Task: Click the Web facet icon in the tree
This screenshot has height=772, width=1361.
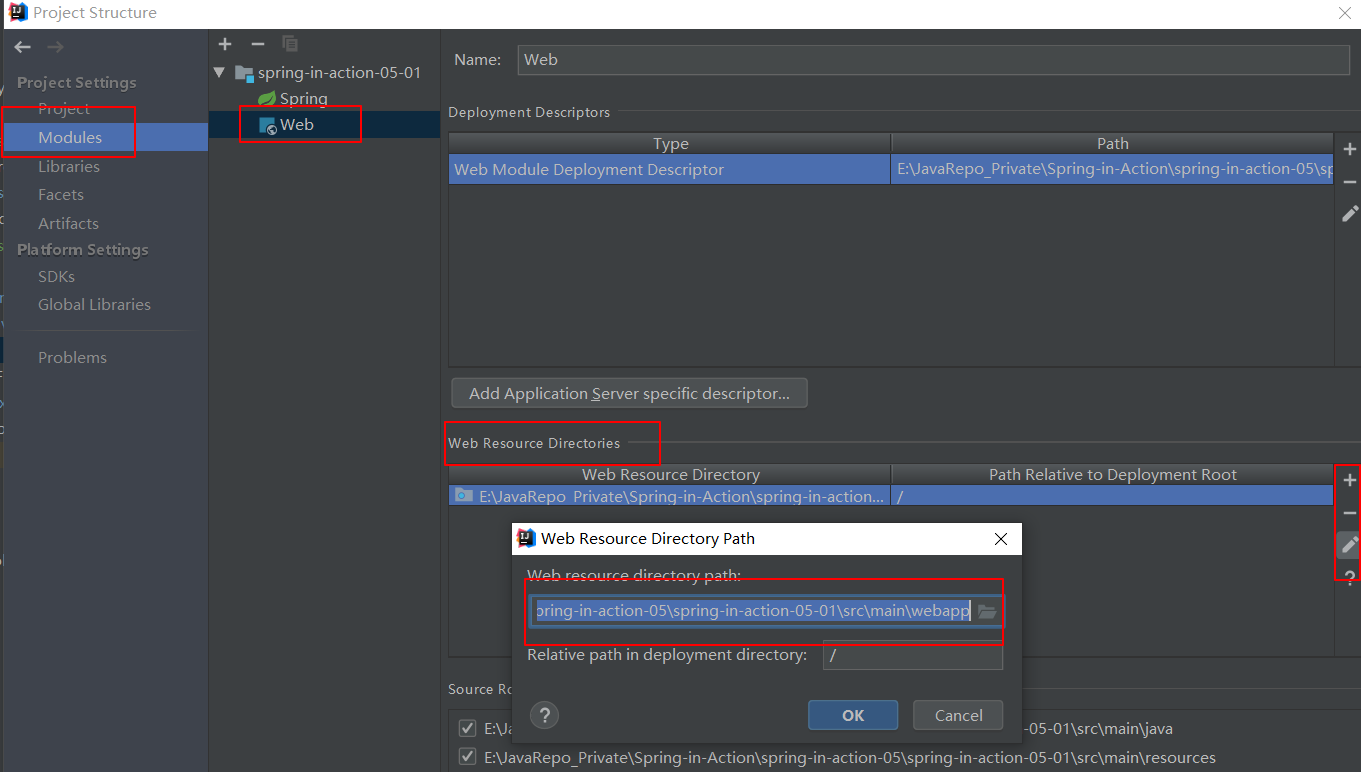Action: tap(268, 125)
